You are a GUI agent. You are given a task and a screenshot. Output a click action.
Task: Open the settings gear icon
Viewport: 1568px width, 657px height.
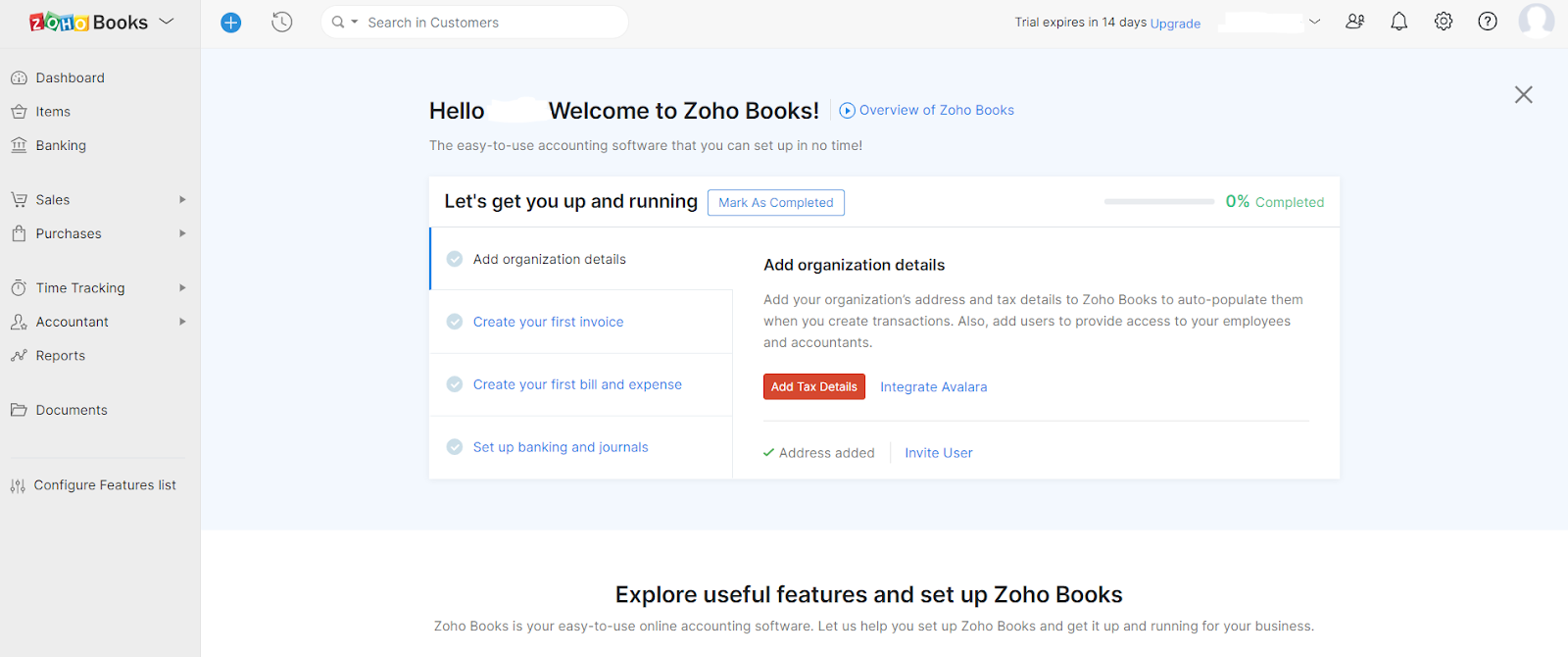pyautogui.click(x=1444, y=22)
